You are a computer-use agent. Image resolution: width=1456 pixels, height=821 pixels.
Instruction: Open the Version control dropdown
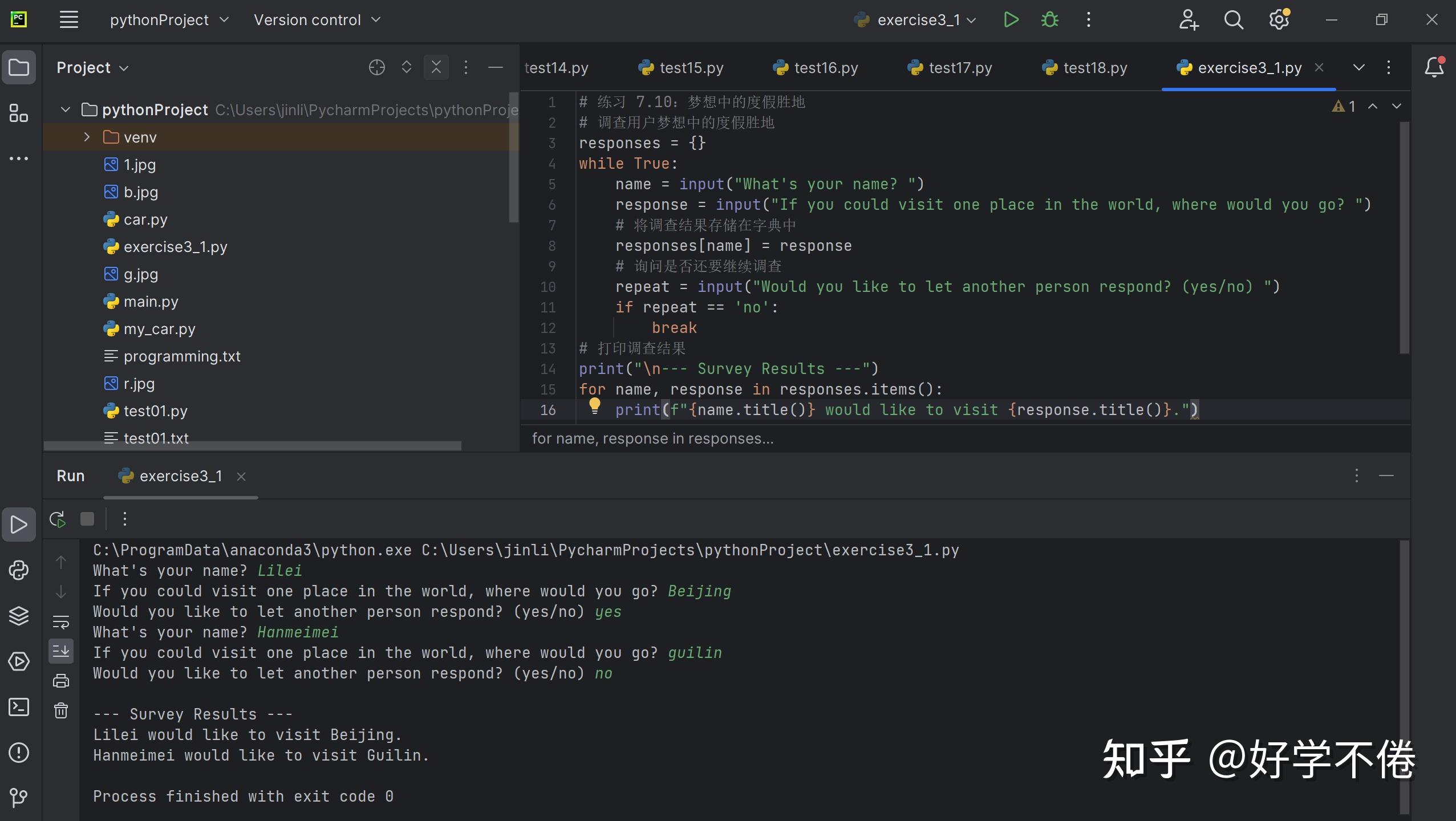tap(317, 19)
